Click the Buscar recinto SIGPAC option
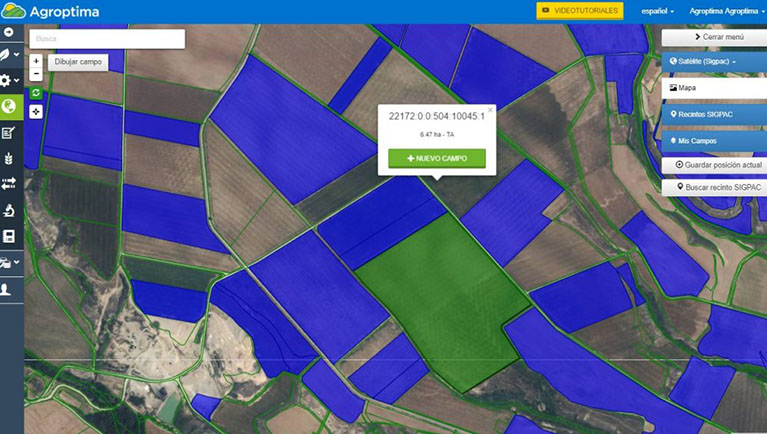Viewport: 767px width, 434px height. click(x=712, y=187)
